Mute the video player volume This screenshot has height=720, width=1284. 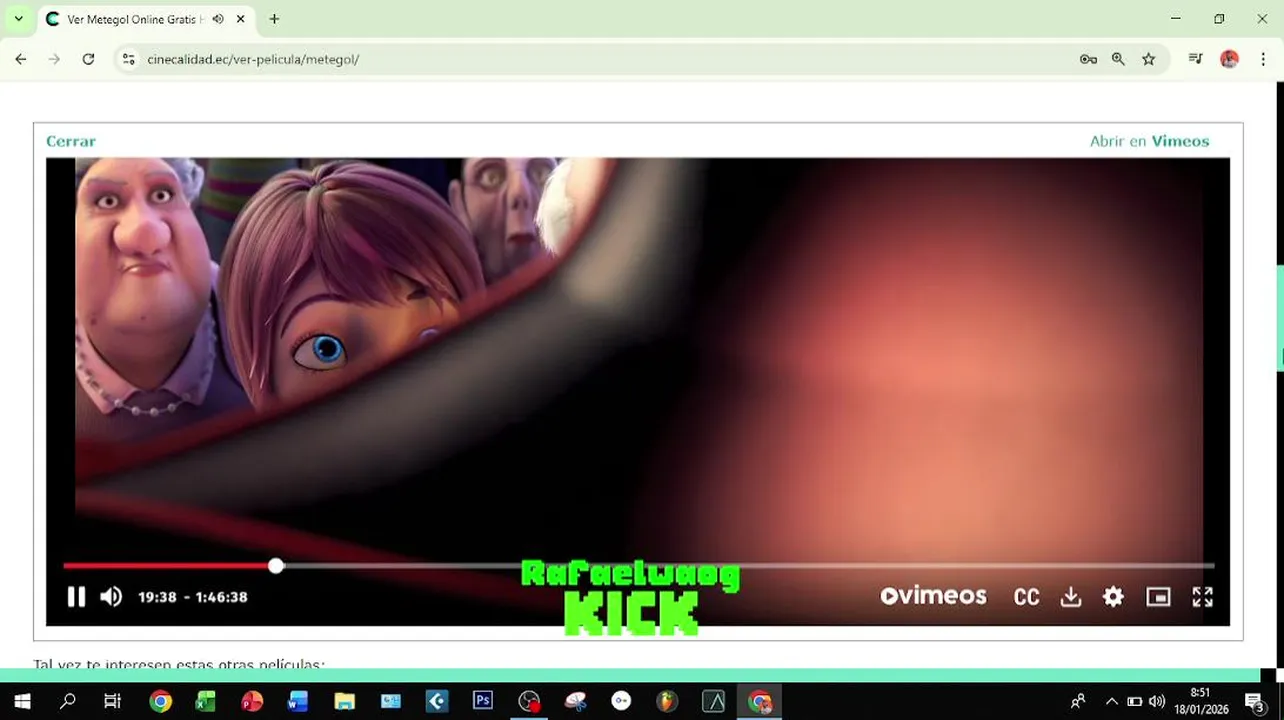point(111,597)
